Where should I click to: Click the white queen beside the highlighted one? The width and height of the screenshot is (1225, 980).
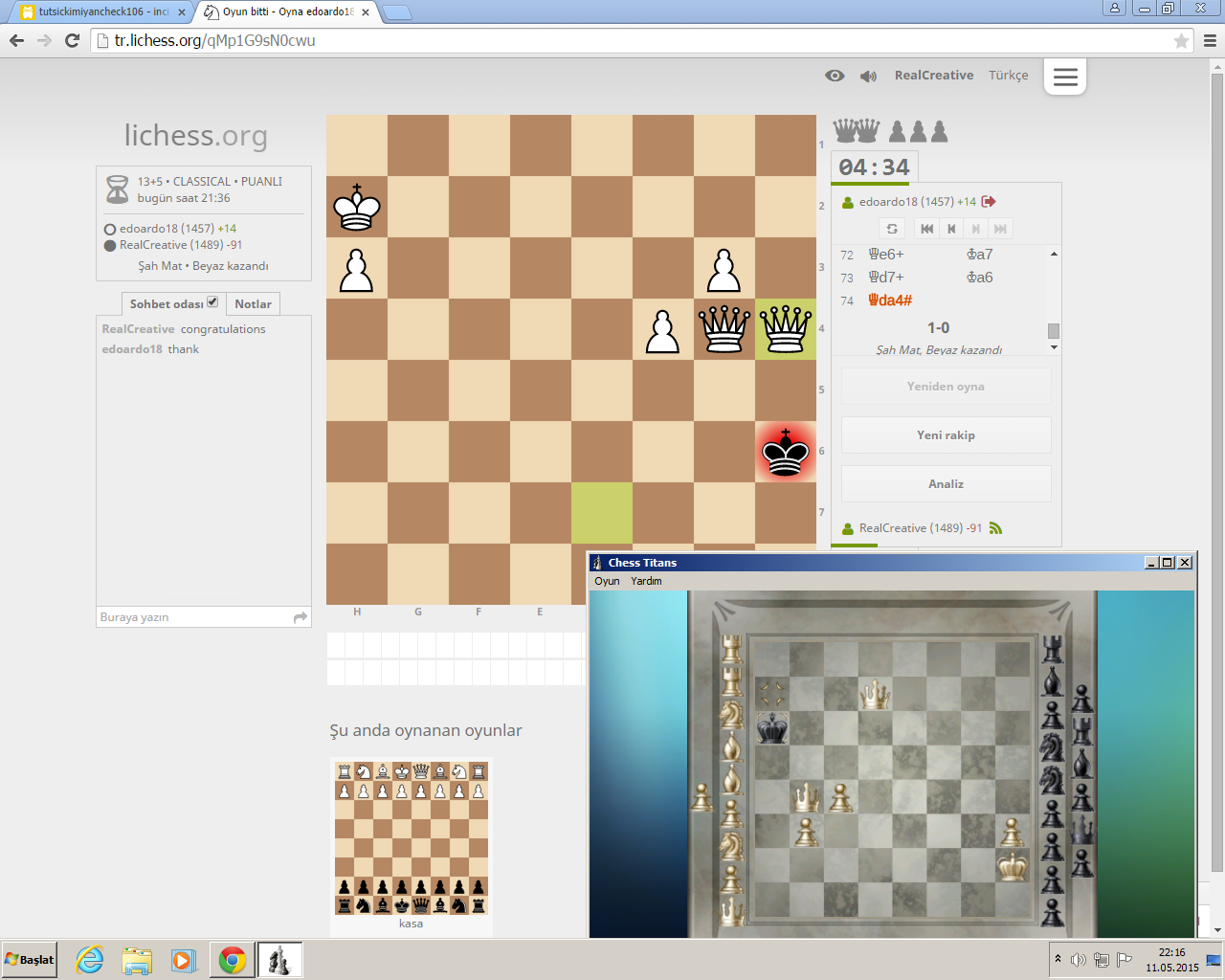[724, 329]
